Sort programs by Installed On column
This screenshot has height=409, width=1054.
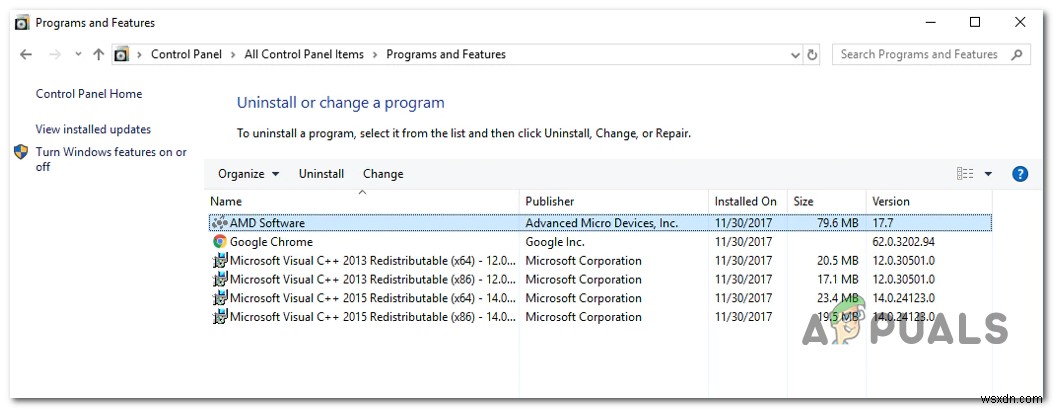(x=745, y=201)
